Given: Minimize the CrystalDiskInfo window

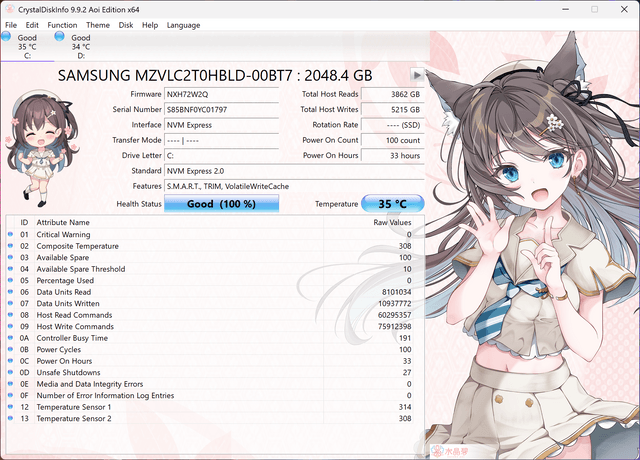Looking at the screenshot, I should point(565,9).
